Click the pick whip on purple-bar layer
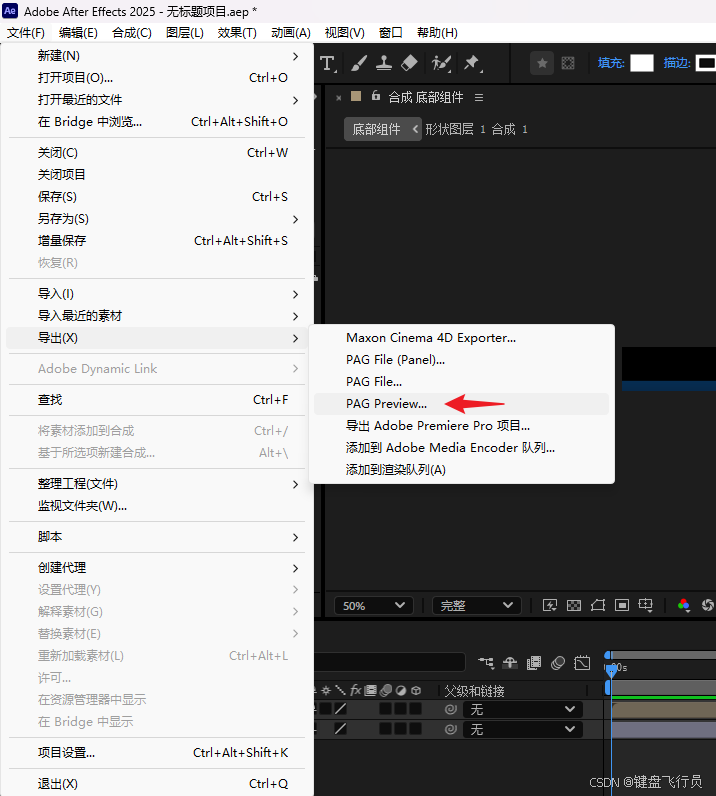Screen dimensions: 716x796 point(450,729)
